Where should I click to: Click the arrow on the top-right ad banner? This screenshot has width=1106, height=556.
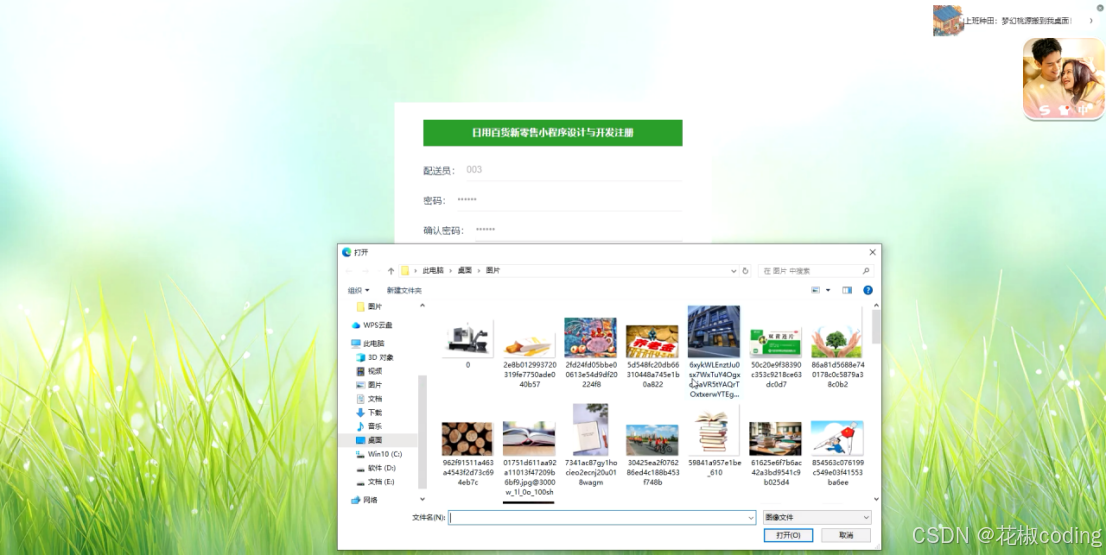tap(1091, 21)
